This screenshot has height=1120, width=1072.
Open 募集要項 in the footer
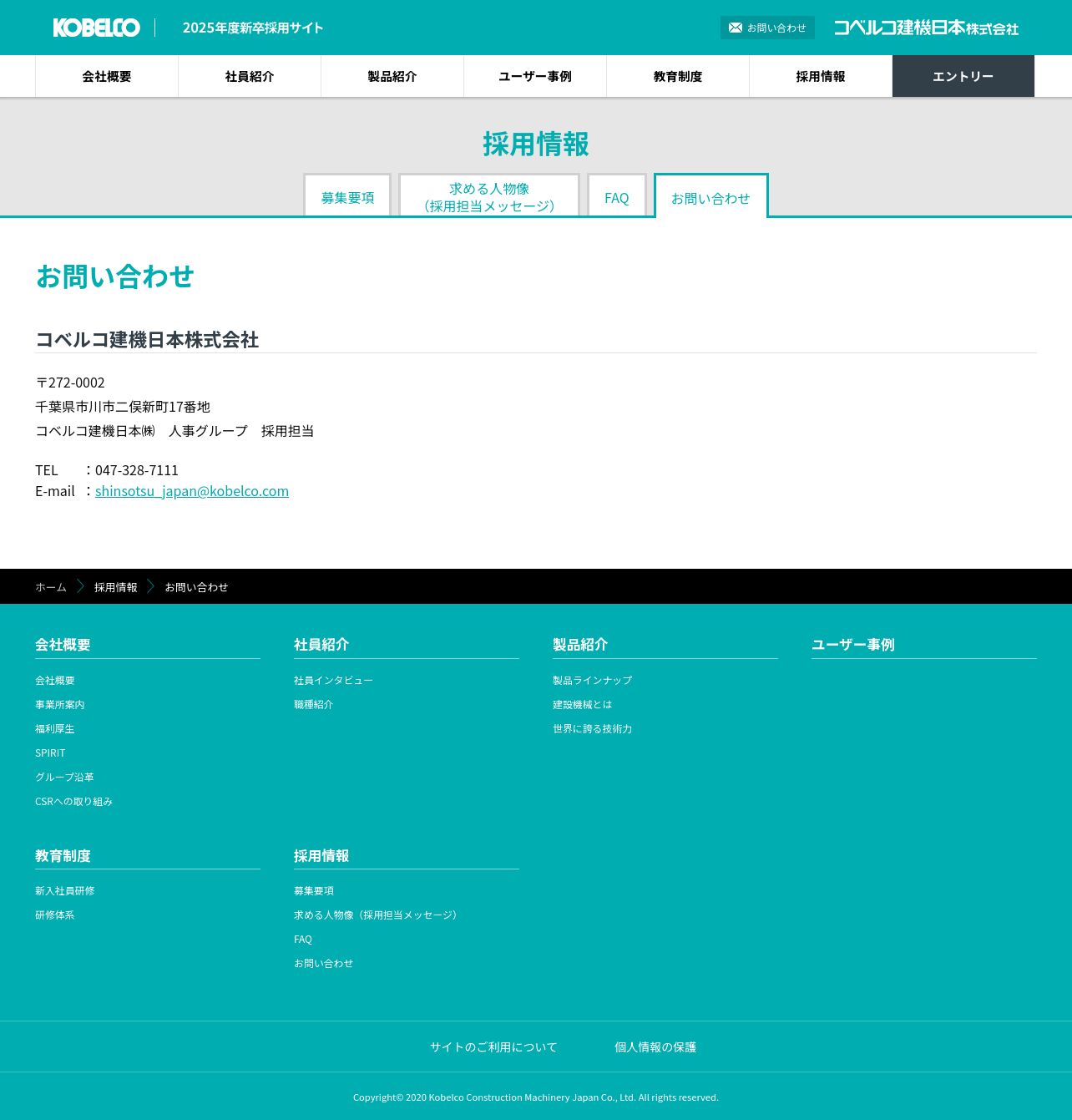[314, 891]
